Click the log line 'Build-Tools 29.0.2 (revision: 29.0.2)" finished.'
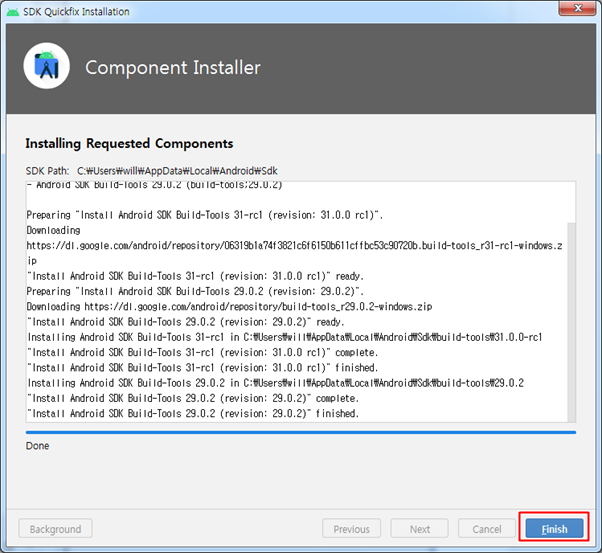 pyautogui.click(x=193, y=413)
